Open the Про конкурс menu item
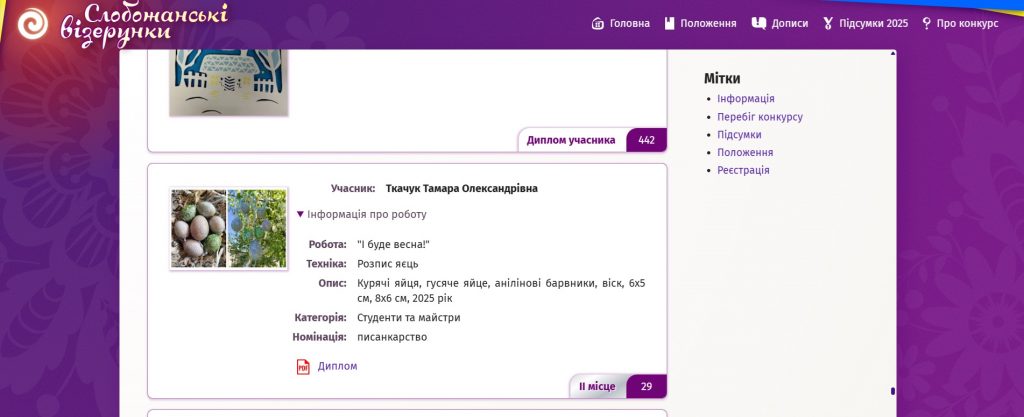 point(967,24)
